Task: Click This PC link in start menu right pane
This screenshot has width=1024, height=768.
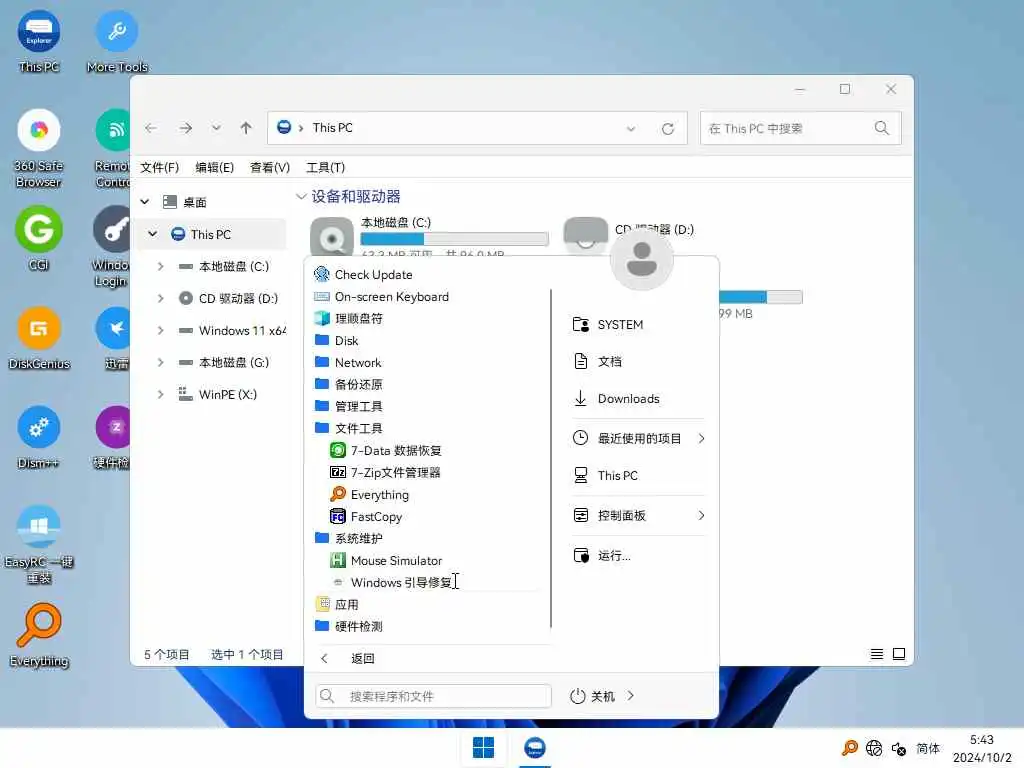Action: (x=605, y=475)
